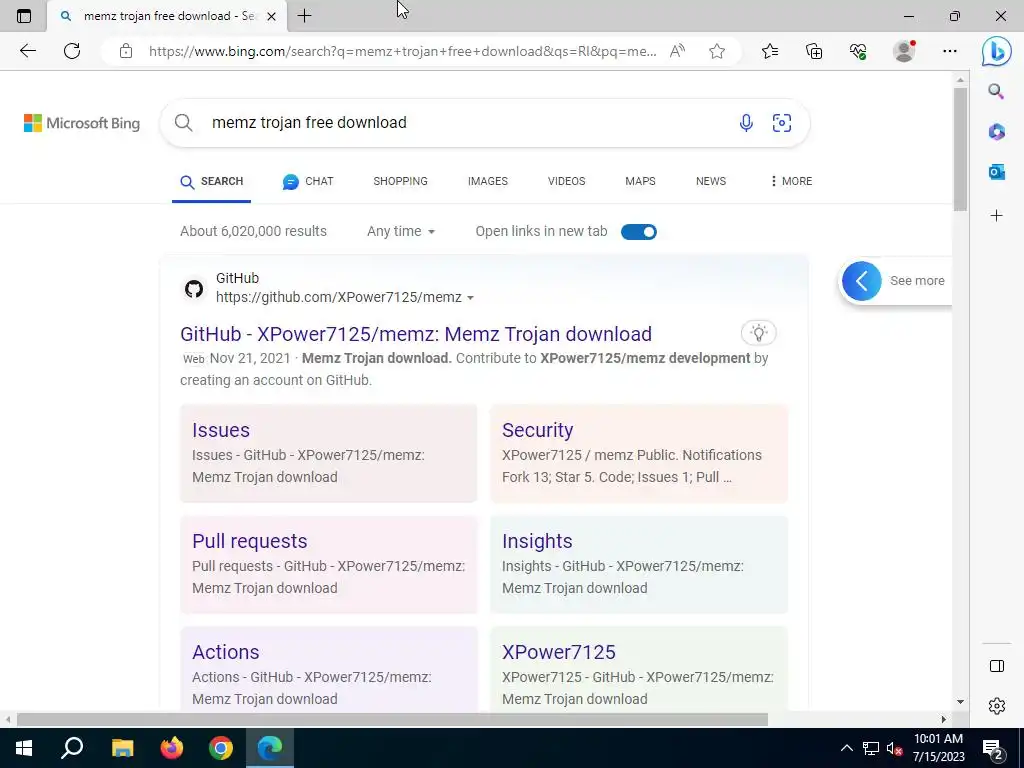The width and height of the screenshot is (1024, 768).
Task: Open the MORE menu in Bing tabs
Action: [791, 181]
